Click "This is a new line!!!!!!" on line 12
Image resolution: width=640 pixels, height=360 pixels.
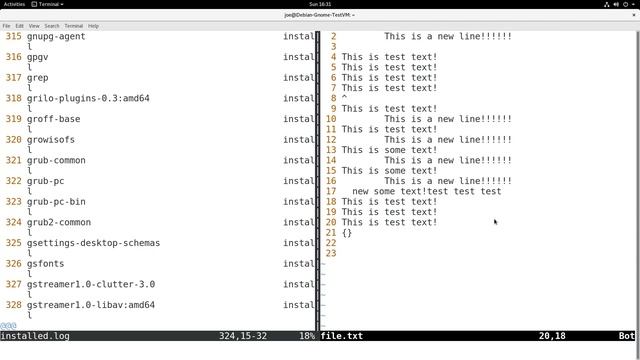448,140
